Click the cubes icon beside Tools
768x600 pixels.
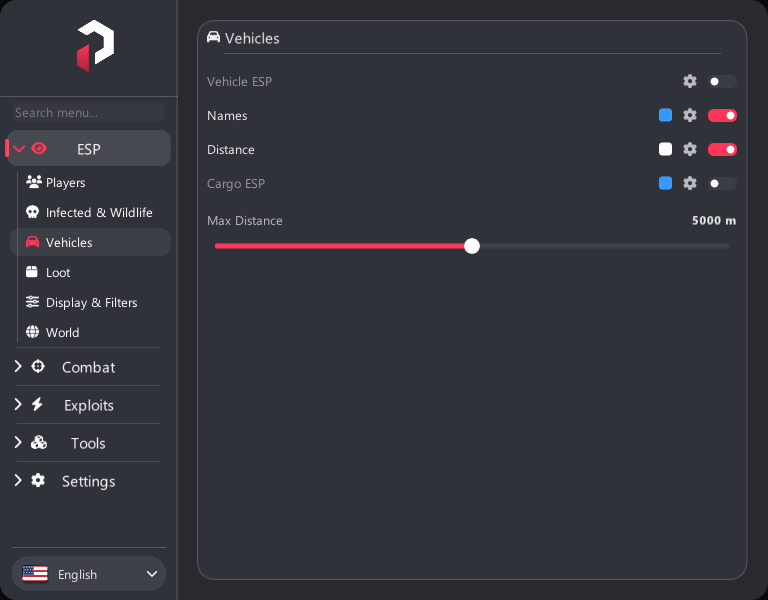click(39, 442)
